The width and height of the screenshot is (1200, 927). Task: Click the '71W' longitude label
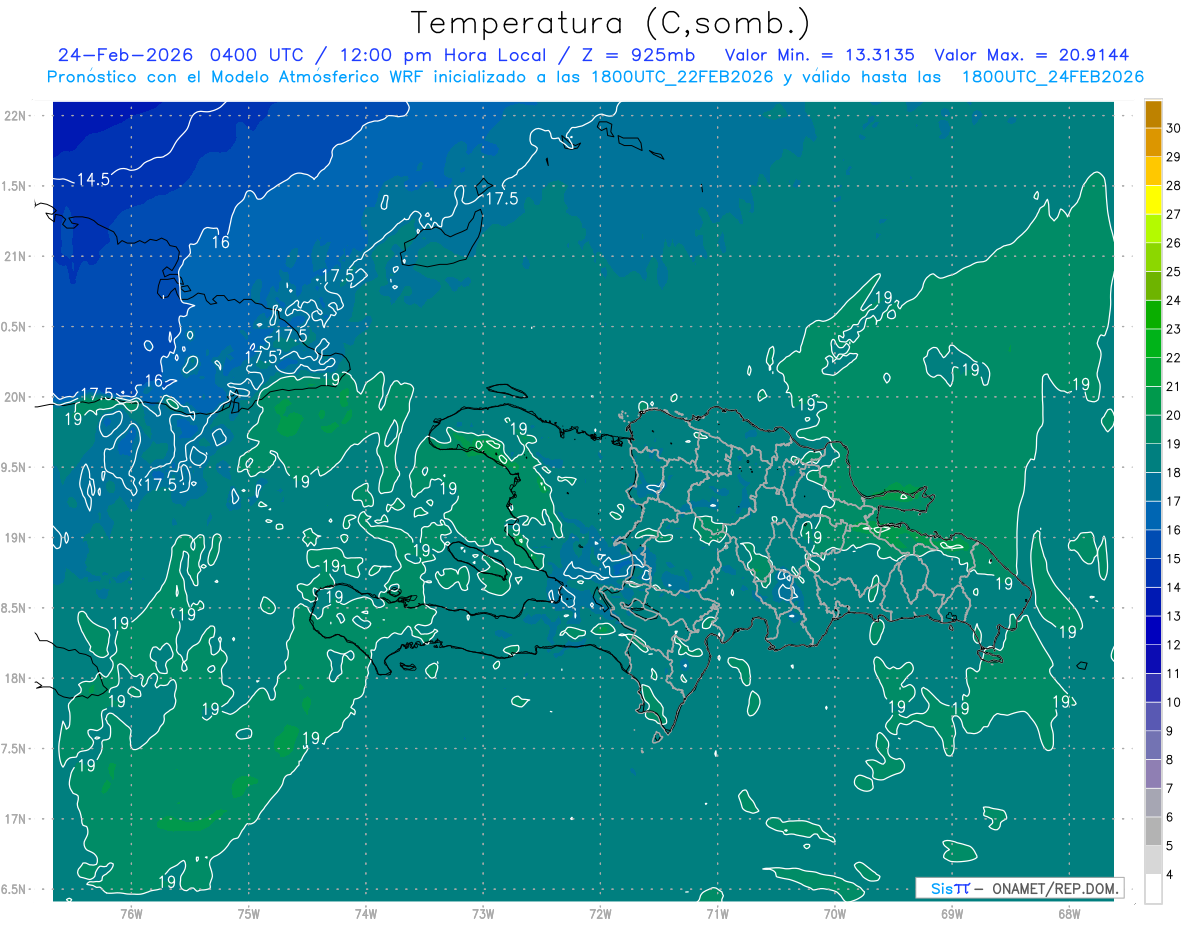717,913
